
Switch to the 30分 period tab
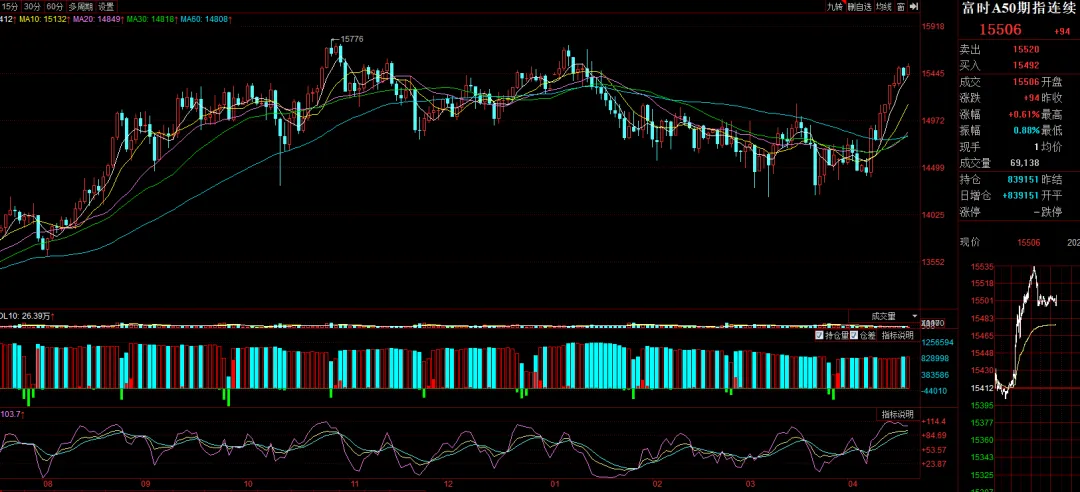32,6
